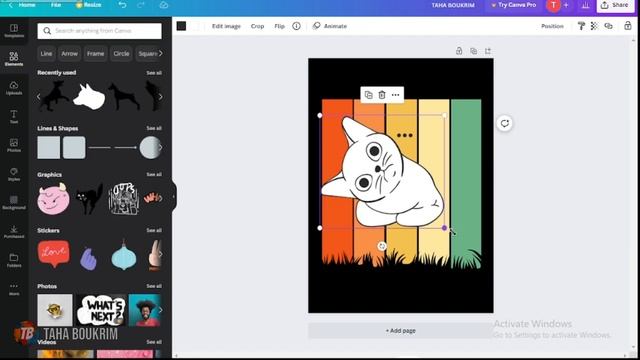Undo the last action
Viewport: 640px width, 360px height.
(x=122, y=5)
